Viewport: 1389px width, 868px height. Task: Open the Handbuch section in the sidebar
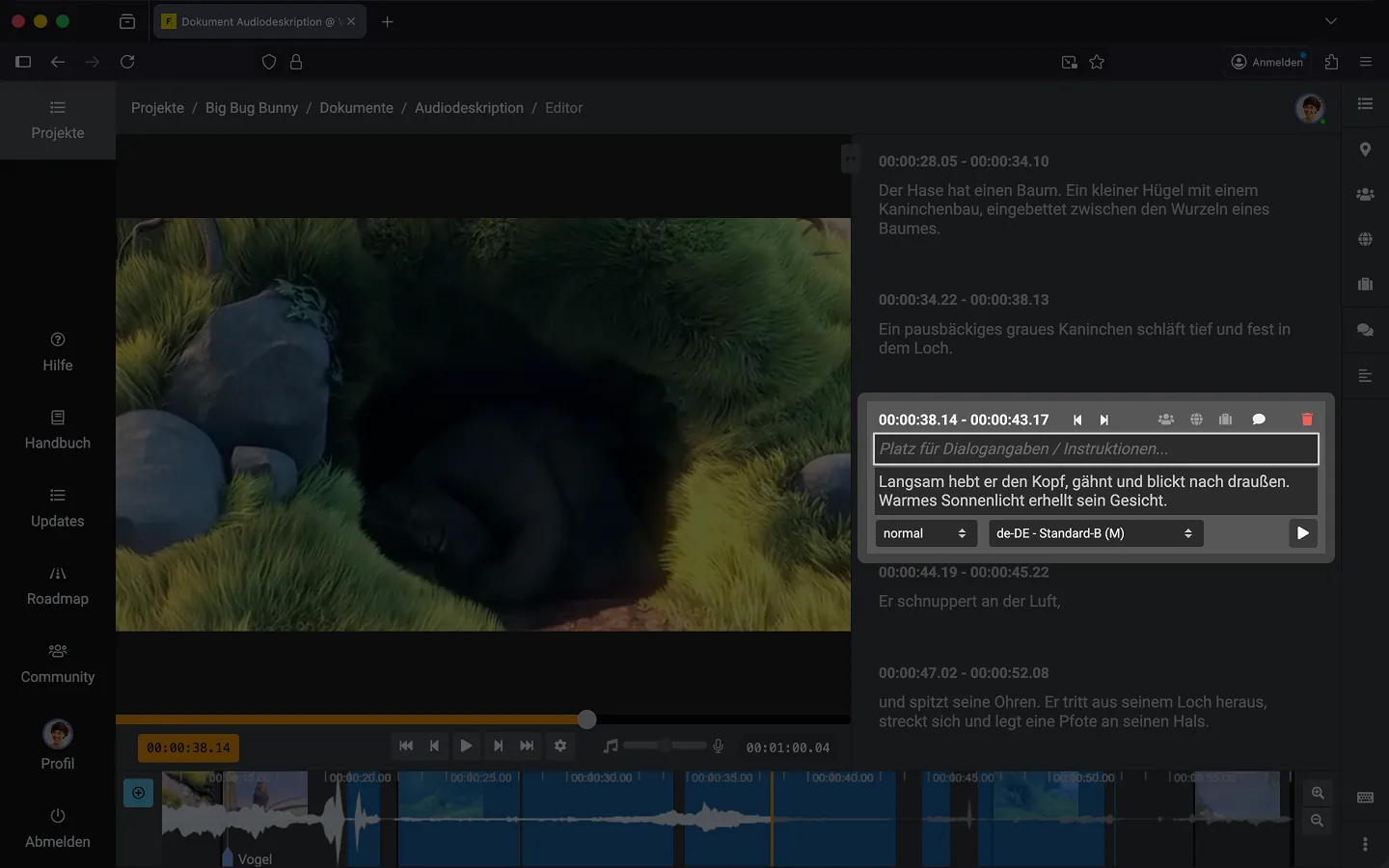point(58,429)
